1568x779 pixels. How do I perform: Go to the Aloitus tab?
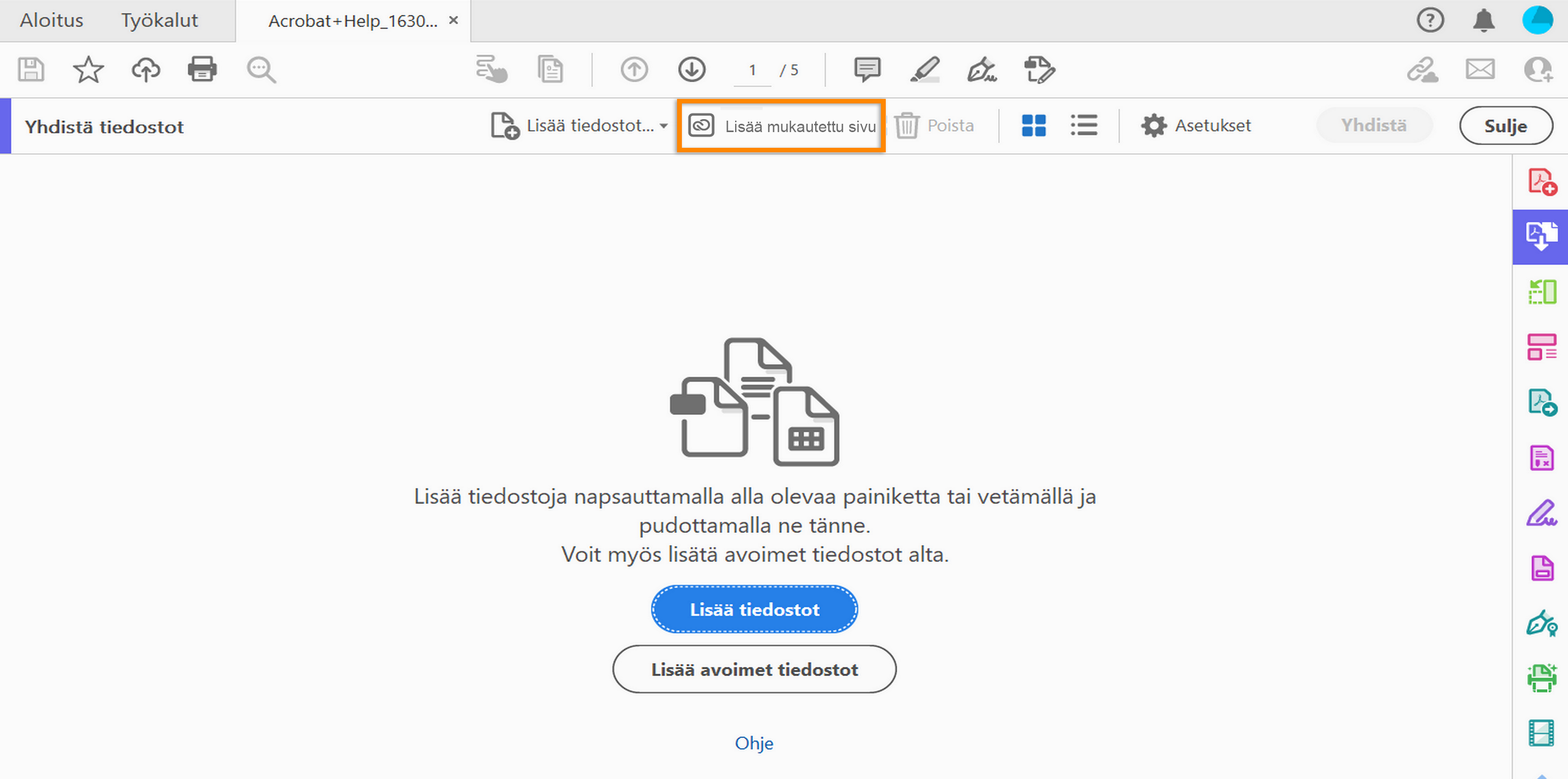pyautogui.click(x=52, y=21)
